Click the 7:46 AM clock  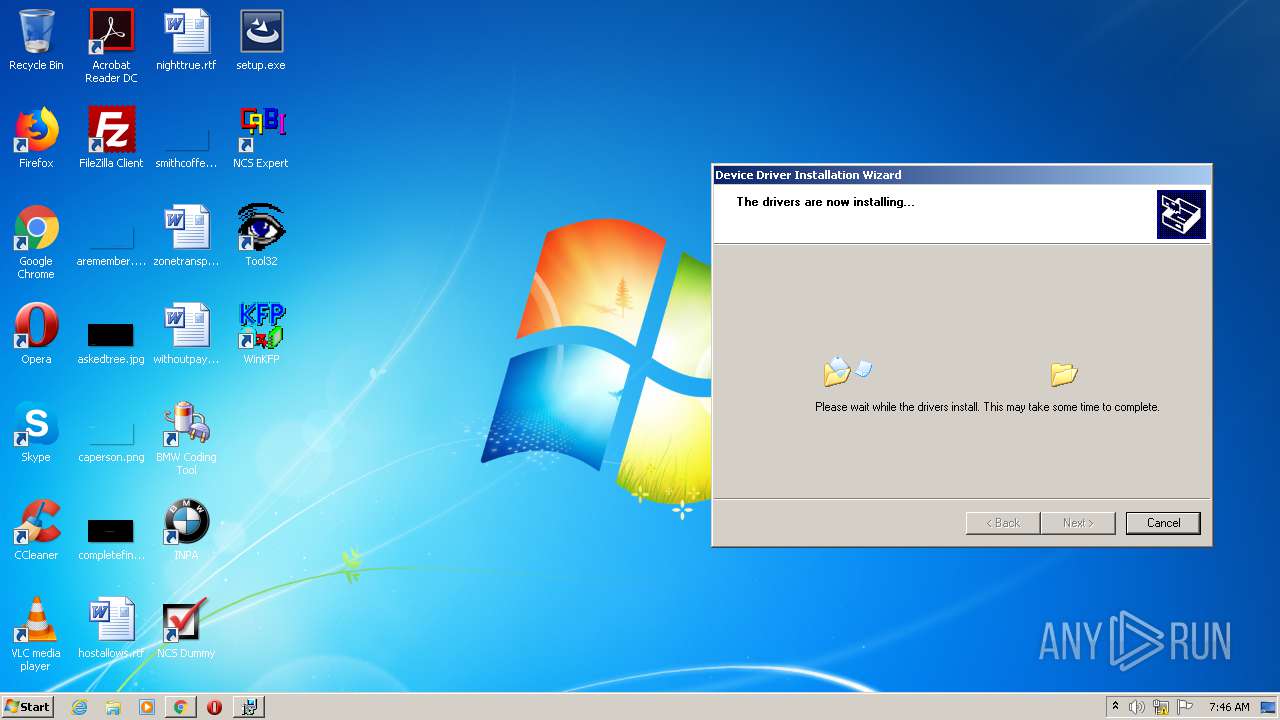tap(1229, 707)
